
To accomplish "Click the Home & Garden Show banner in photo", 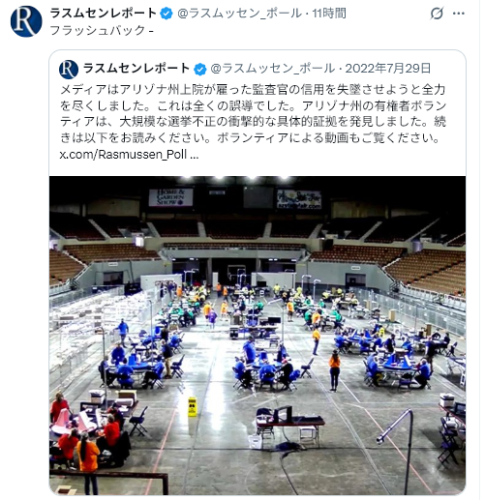I will point(170,197).
